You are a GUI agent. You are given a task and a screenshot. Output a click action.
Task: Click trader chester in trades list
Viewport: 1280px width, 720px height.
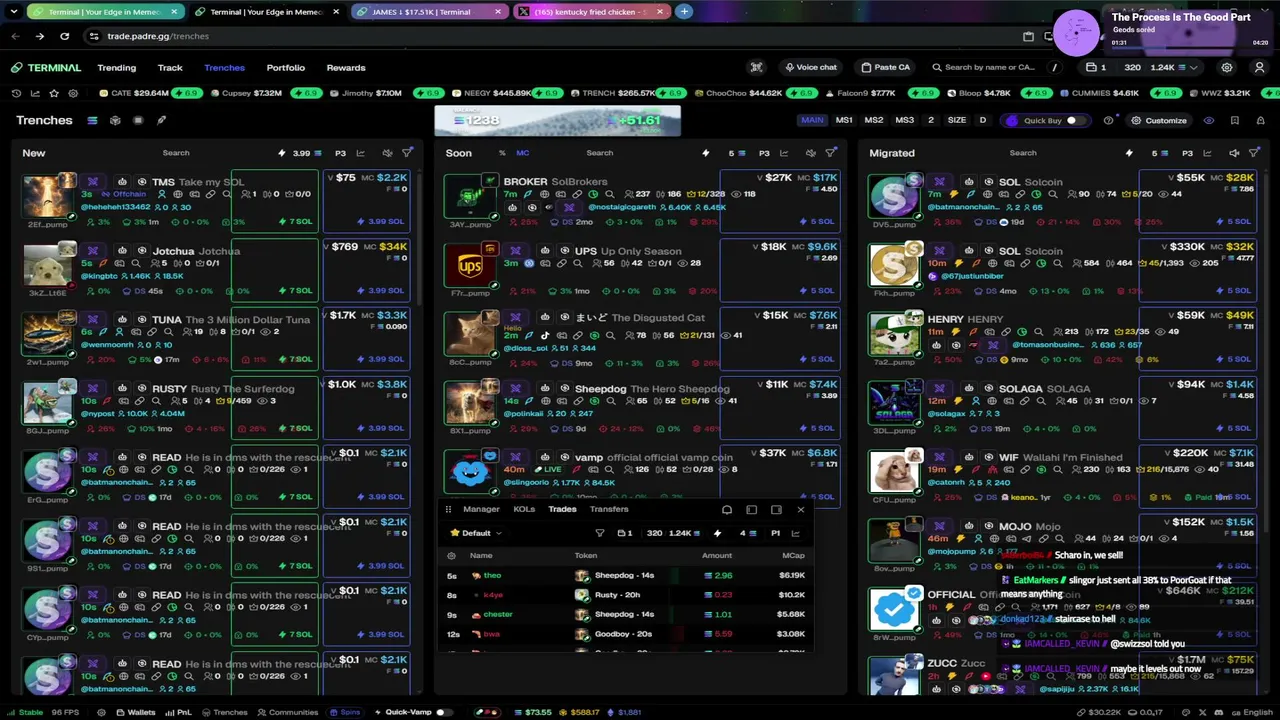[497, 615]
